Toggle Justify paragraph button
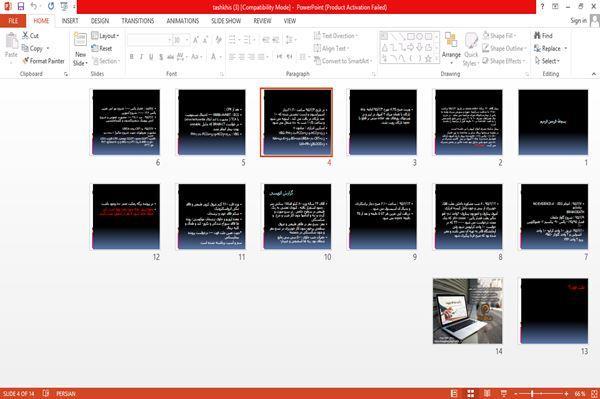 [262, 57]
